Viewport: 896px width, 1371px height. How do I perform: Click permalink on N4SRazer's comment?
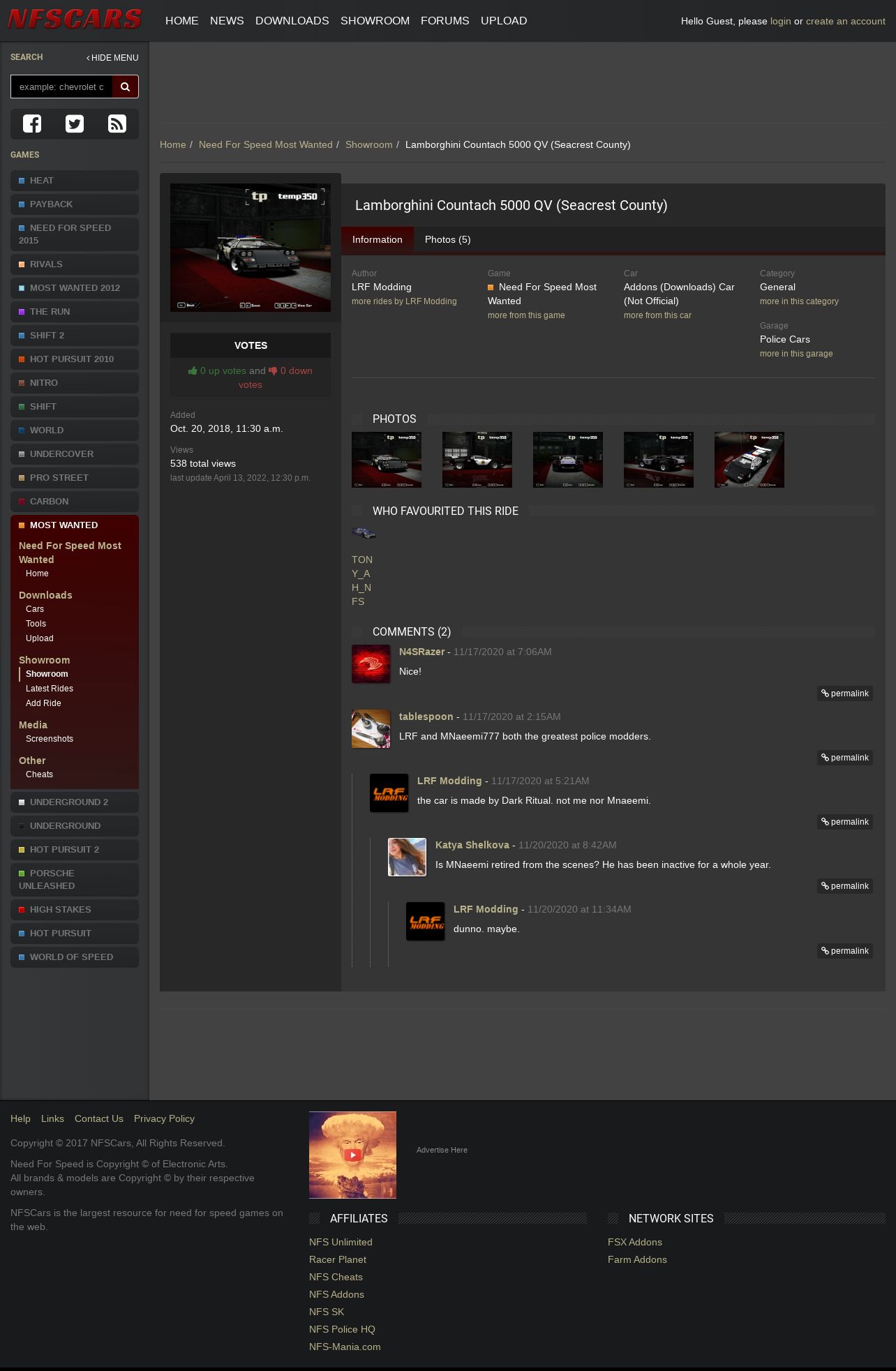pos(845,694)
